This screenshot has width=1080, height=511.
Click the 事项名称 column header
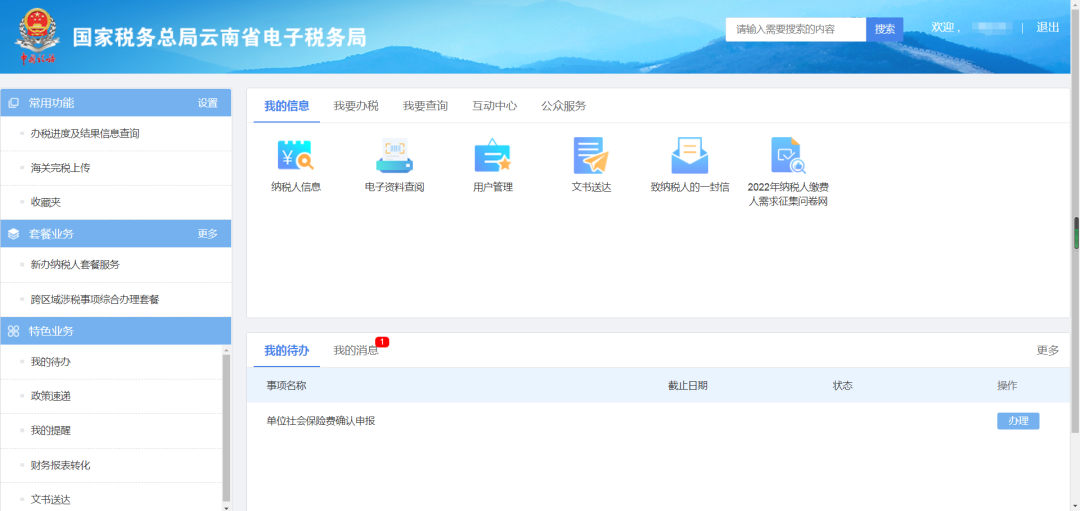[287, 386]
